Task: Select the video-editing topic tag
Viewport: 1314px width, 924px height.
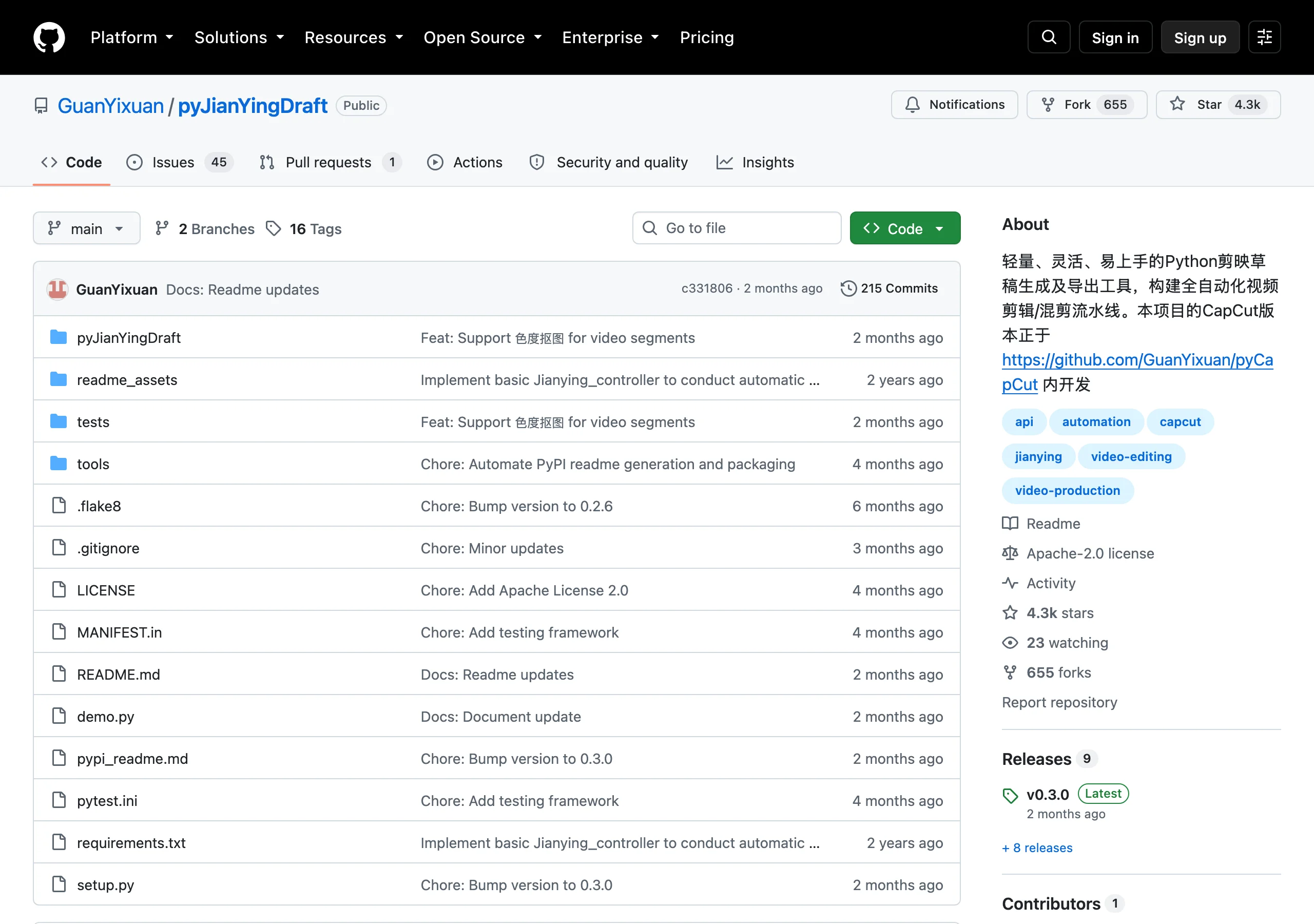Action: pyautogui.click(x=1131, y=456)
